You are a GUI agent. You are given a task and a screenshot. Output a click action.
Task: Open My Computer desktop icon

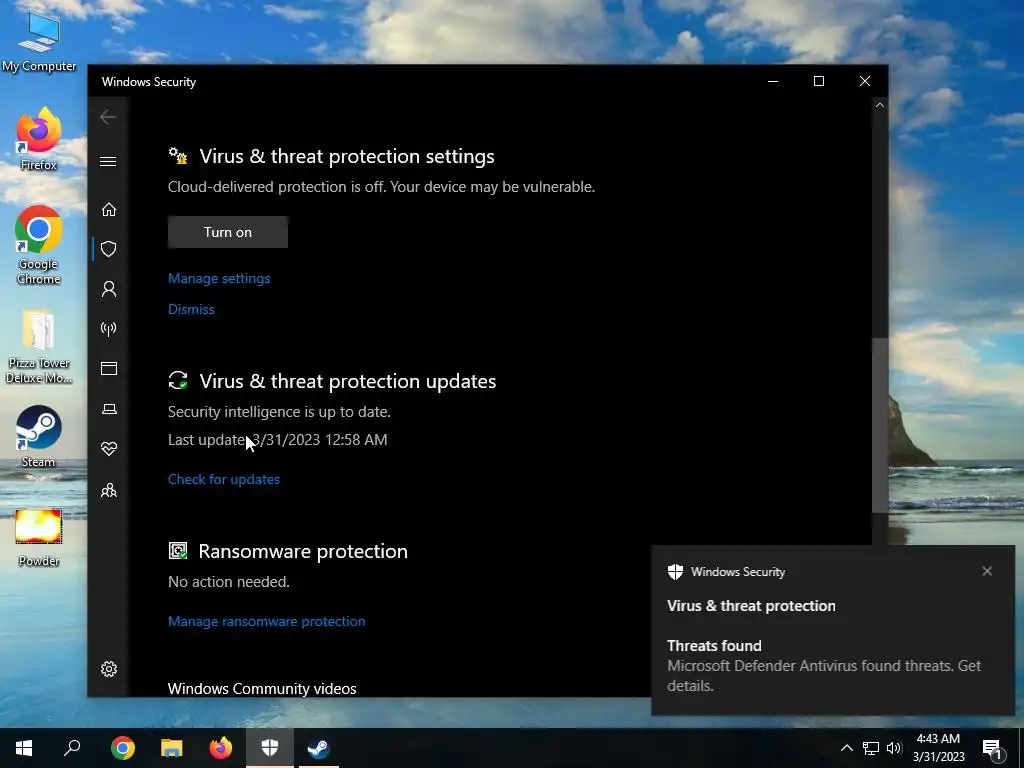point(39,41)
